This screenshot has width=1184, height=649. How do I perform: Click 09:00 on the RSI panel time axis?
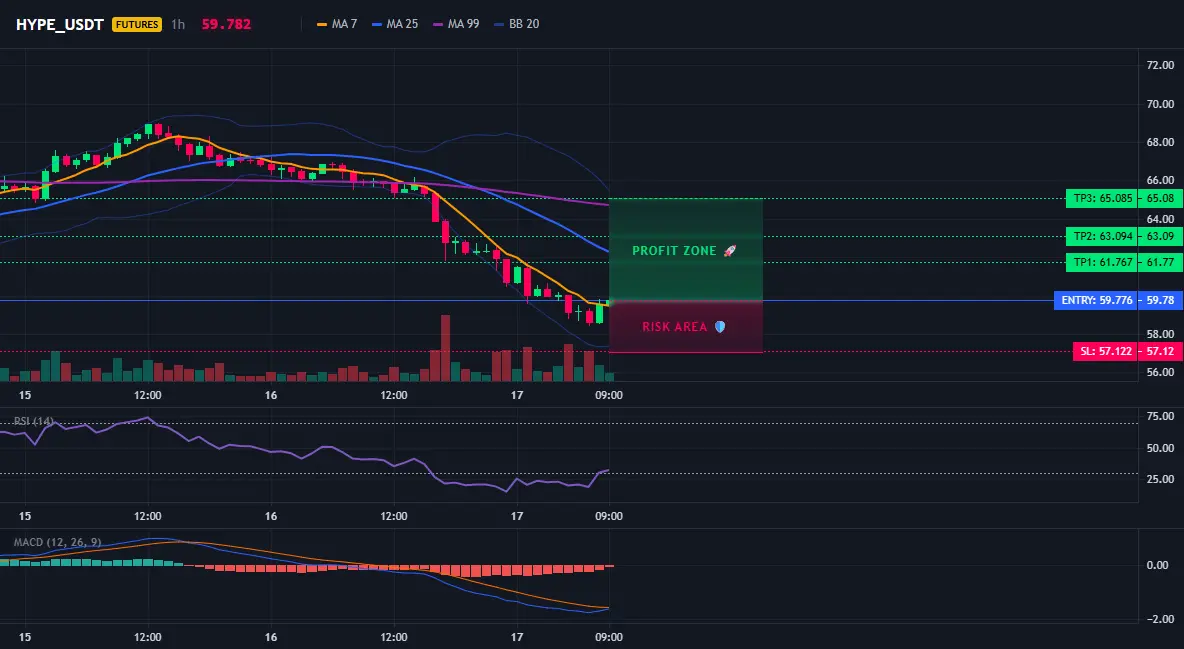click(609, 517)
